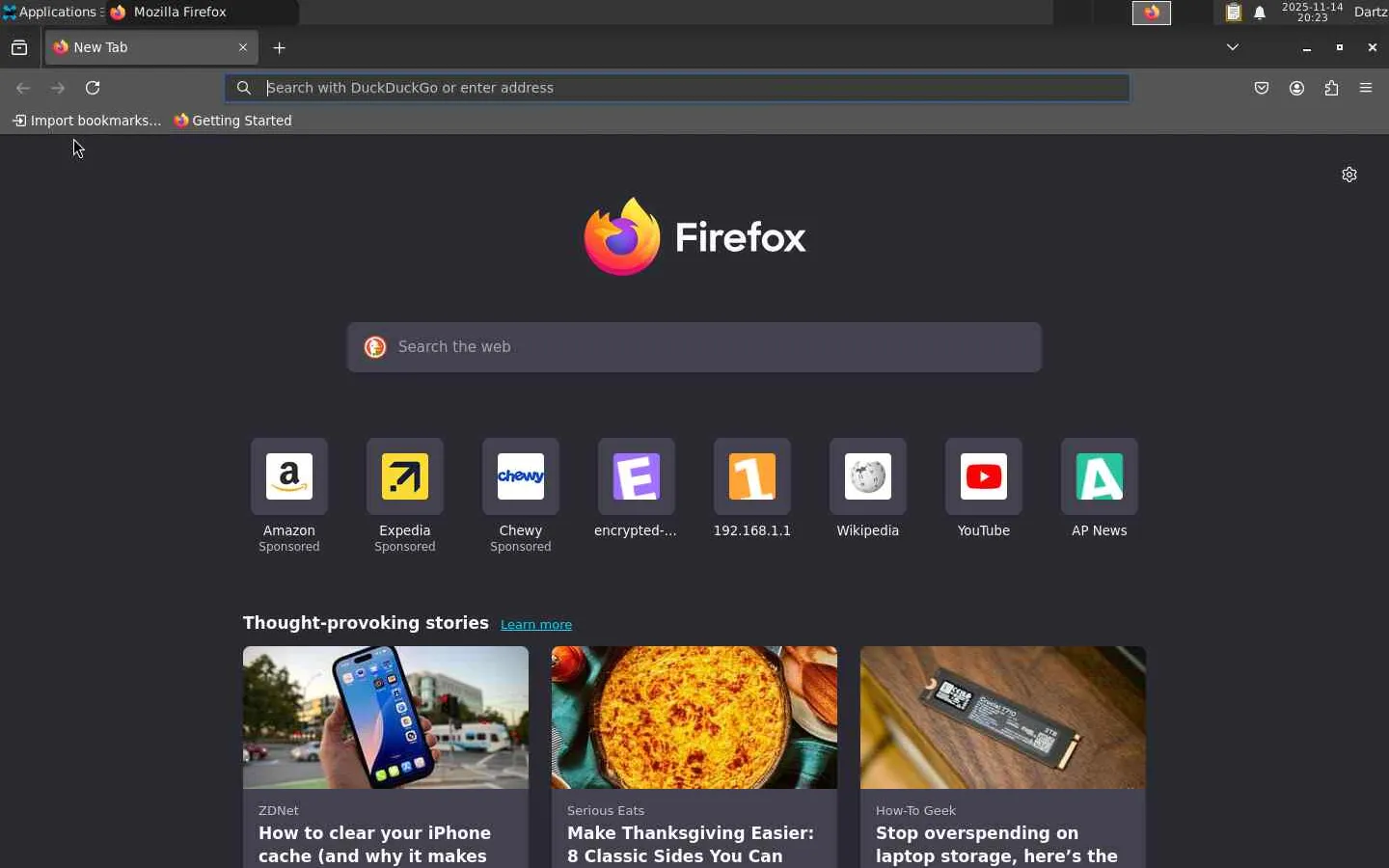Open Serious Eats Thanksgiving story headline
Screen dimensions: 1389x868
point(691,845)
